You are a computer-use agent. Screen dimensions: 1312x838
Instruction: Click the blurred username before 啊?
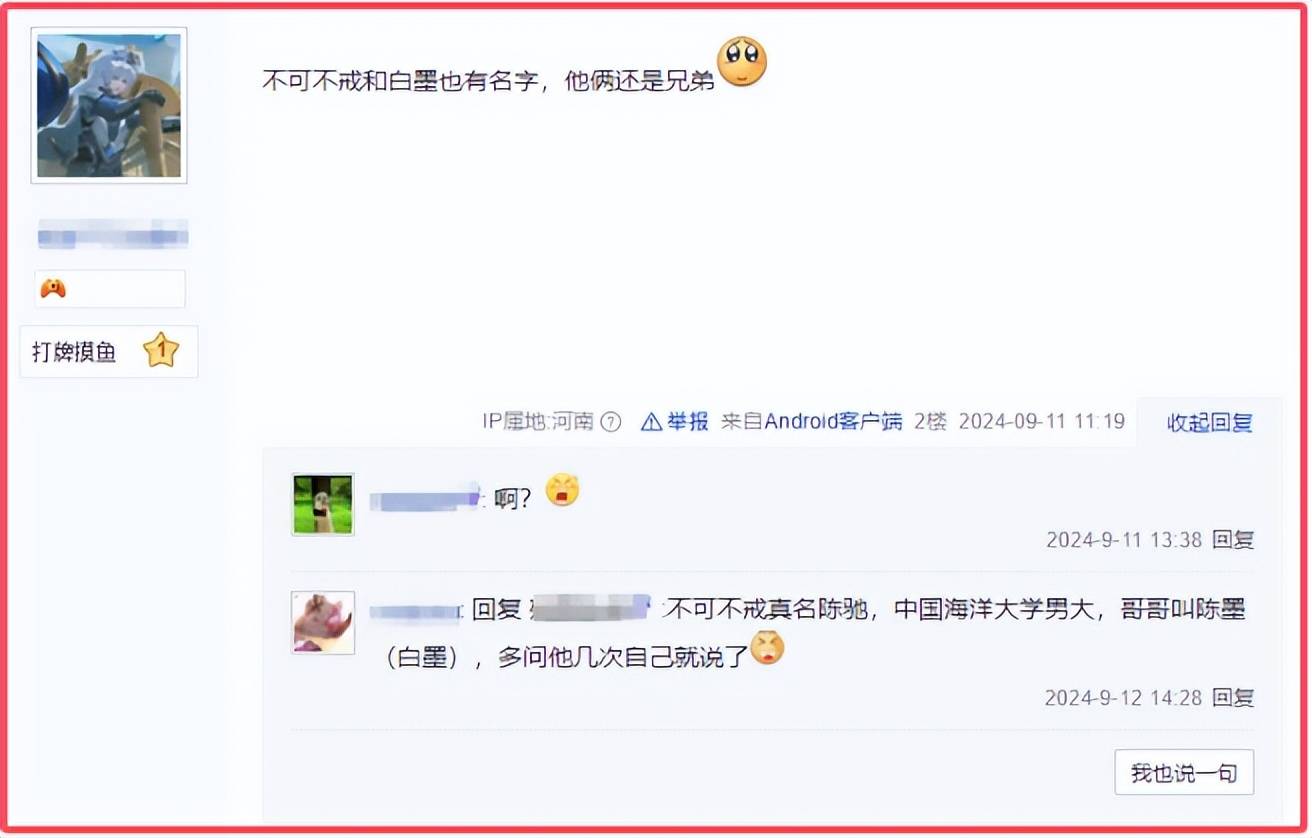[x=427, y=497]
